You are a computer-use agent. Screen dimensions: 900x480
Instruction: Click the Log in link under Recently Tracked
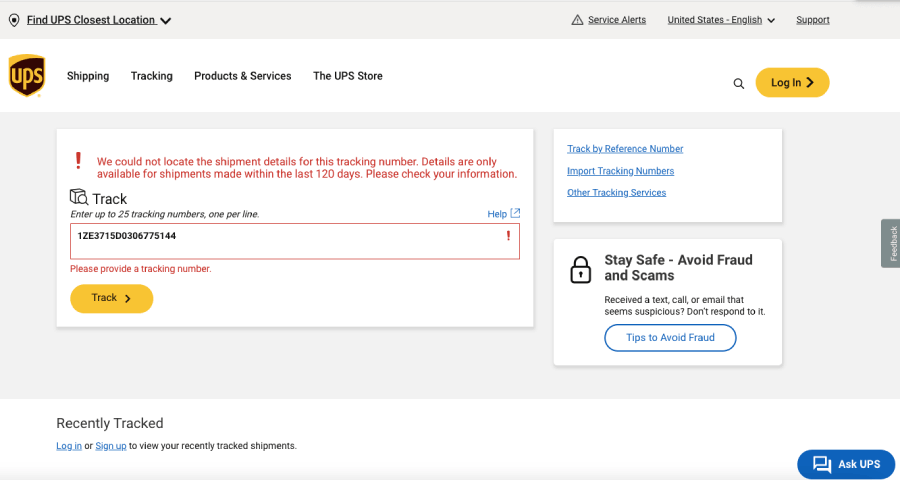click(x=69, y=446)
